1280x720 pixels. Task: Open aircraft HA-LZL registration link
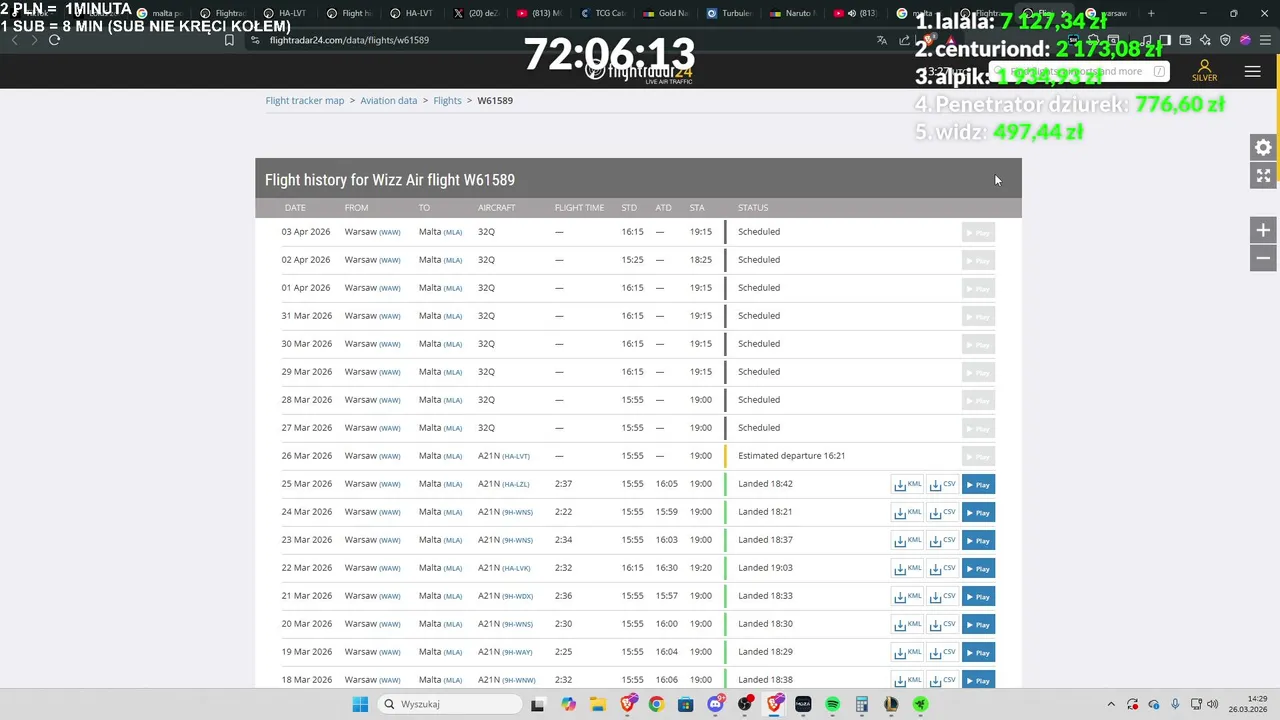(516, 484)
